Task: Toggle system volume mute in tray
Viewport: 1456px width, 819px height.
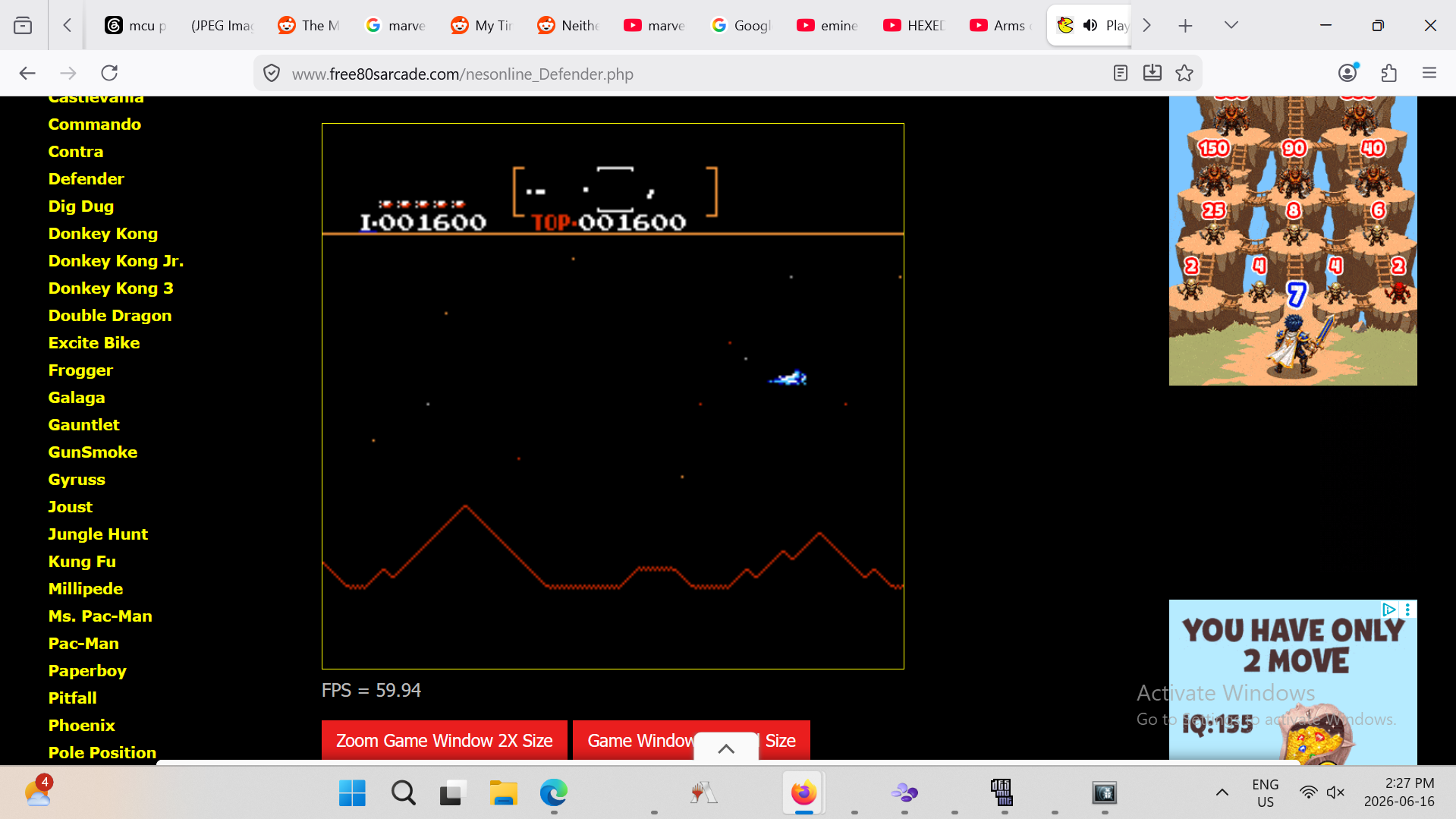Action: click(1335, 792)
